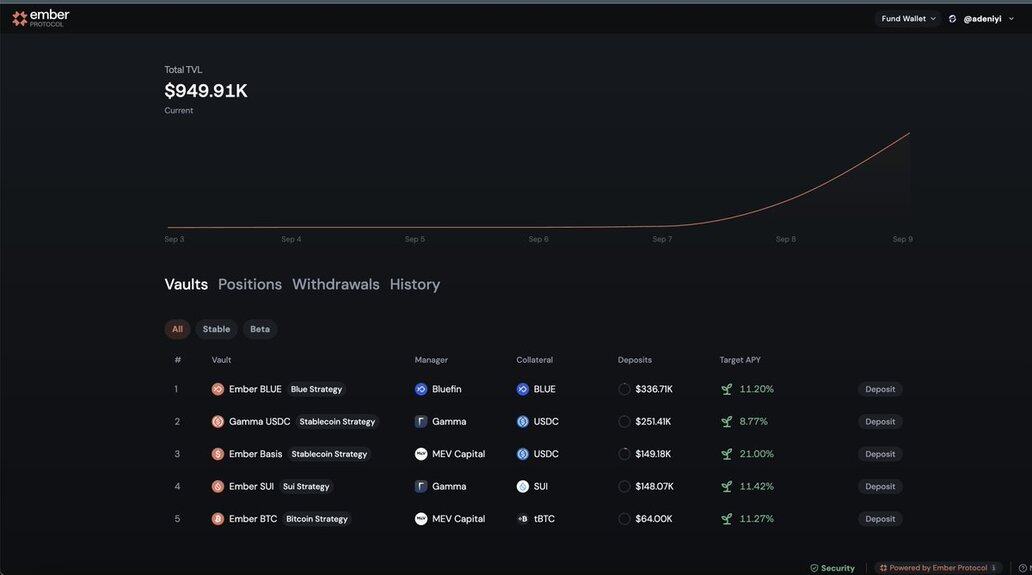
Task: Click deposit ring icon next to $149.18K
Action: [x=624, y=454]
